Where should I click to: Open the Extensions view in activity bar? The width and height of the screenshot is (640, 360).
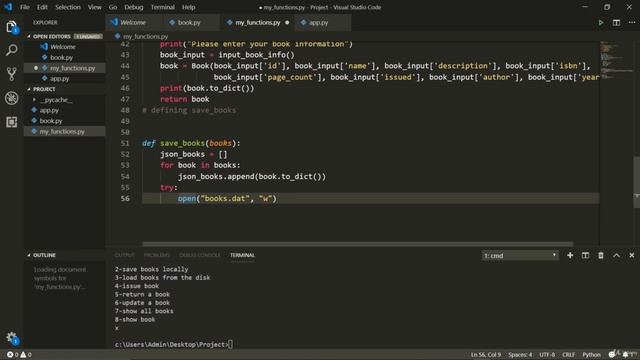coord(11,122)
